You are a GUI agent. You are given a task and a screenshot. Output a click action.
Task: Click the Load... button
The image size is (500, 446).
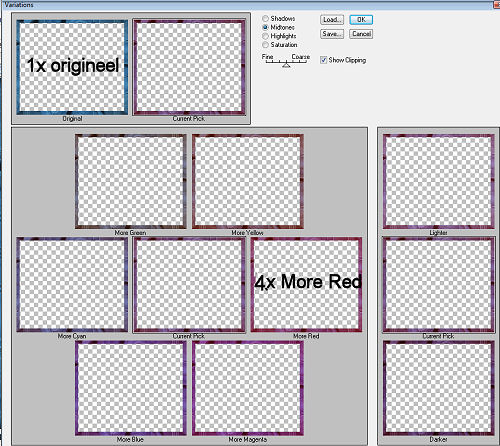pos(332,20)
